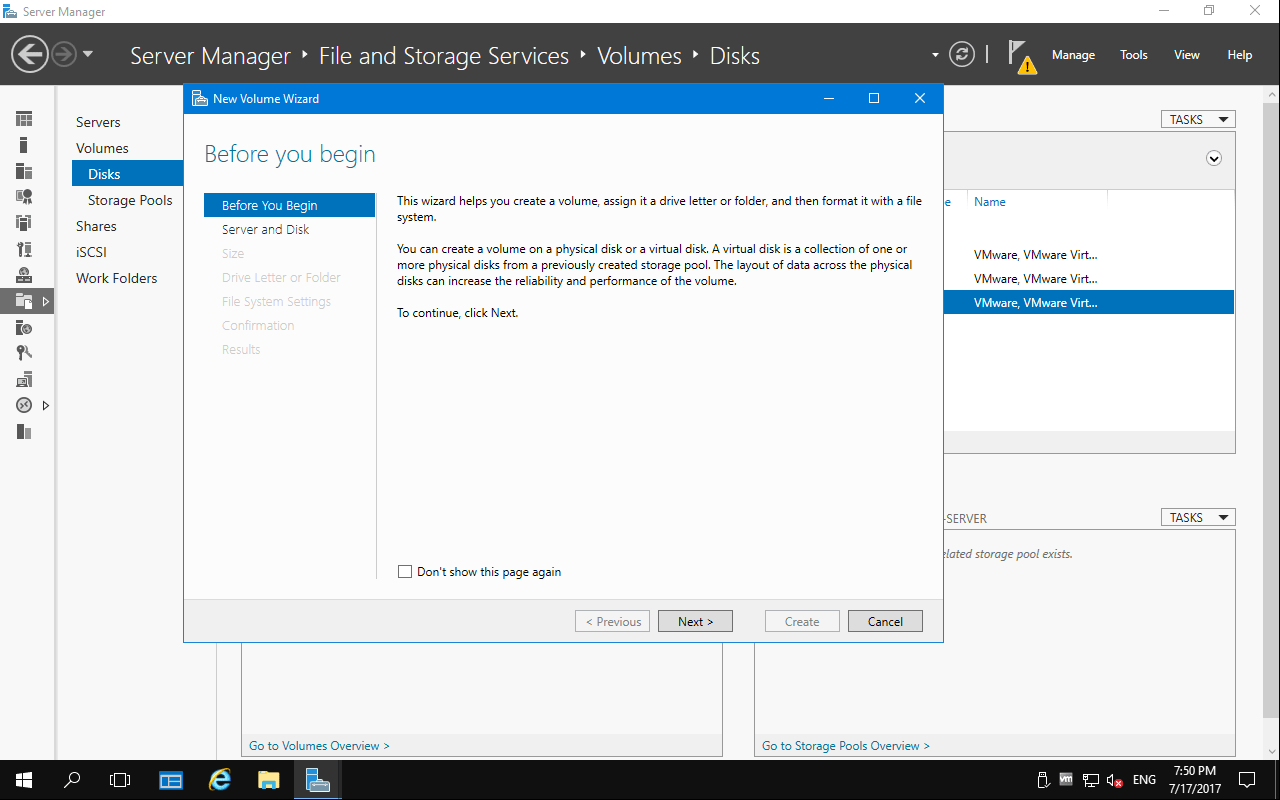Check Don't show this page again
This screenshot has height=800, width=1280.
coord(405,572)
